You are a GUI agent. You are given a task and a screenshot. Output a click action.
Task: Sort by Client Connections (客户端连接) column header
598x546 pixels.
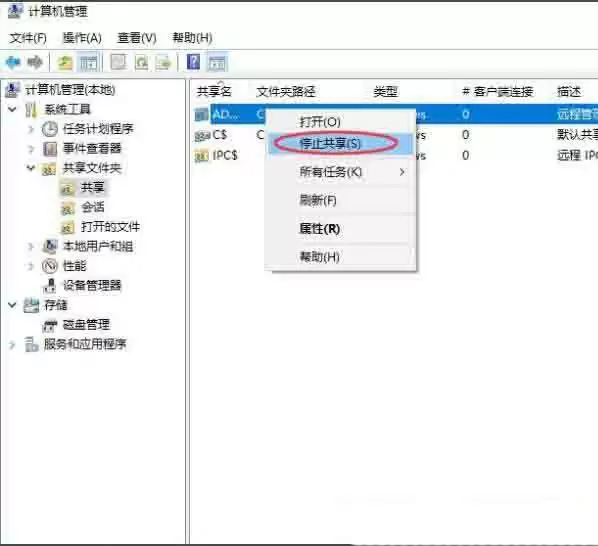(x=497, y=92)
